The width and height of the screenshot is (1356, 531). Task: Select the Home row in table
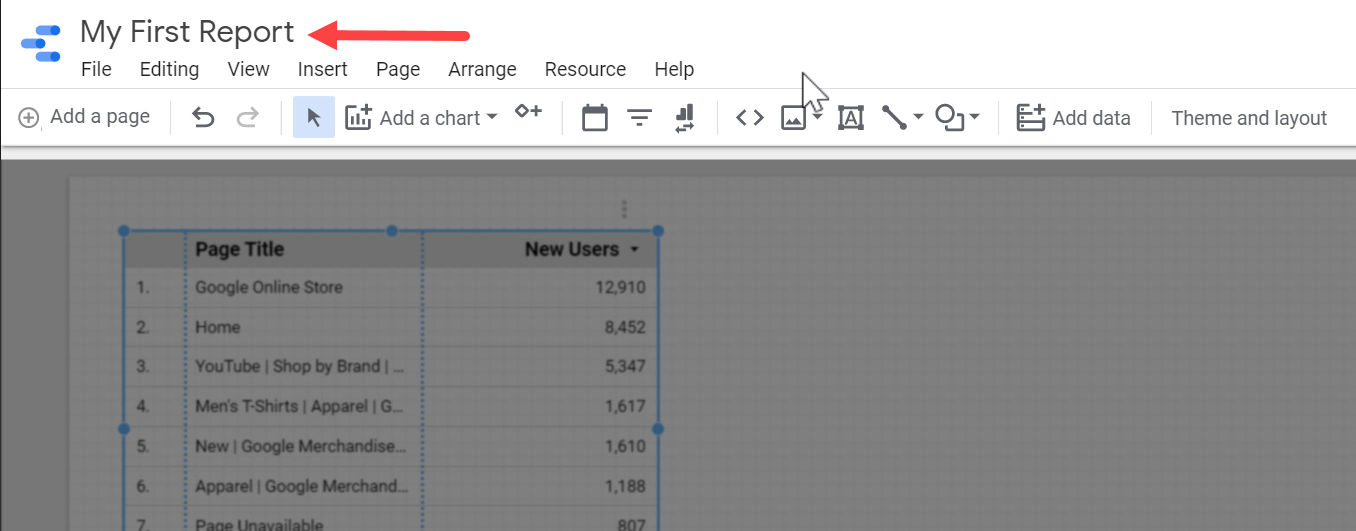pyautogui.click(x=391, y=327)
